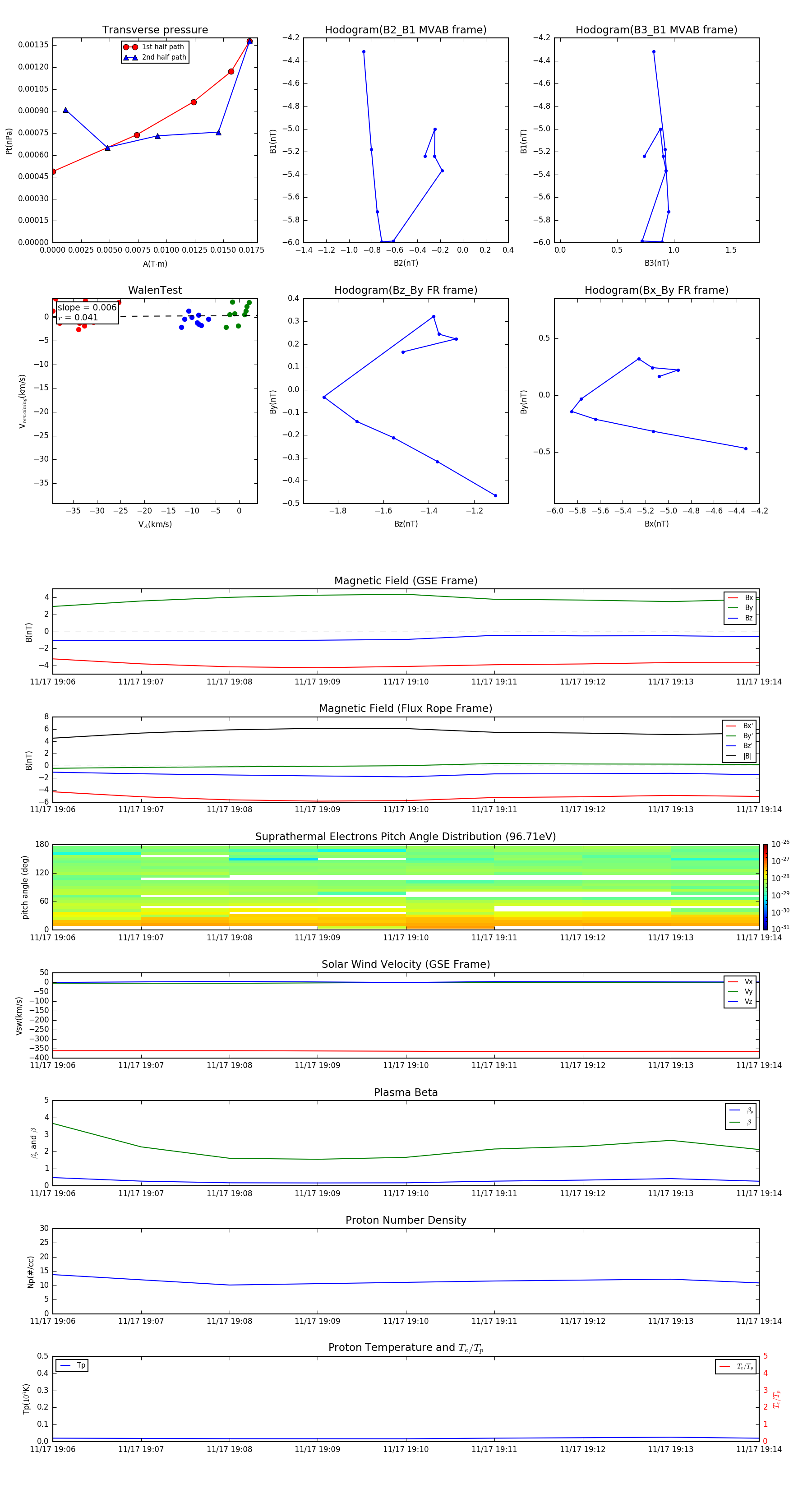
Task: Click the "B2(nT)" x-axis label
Action: [x=406, y=263]
